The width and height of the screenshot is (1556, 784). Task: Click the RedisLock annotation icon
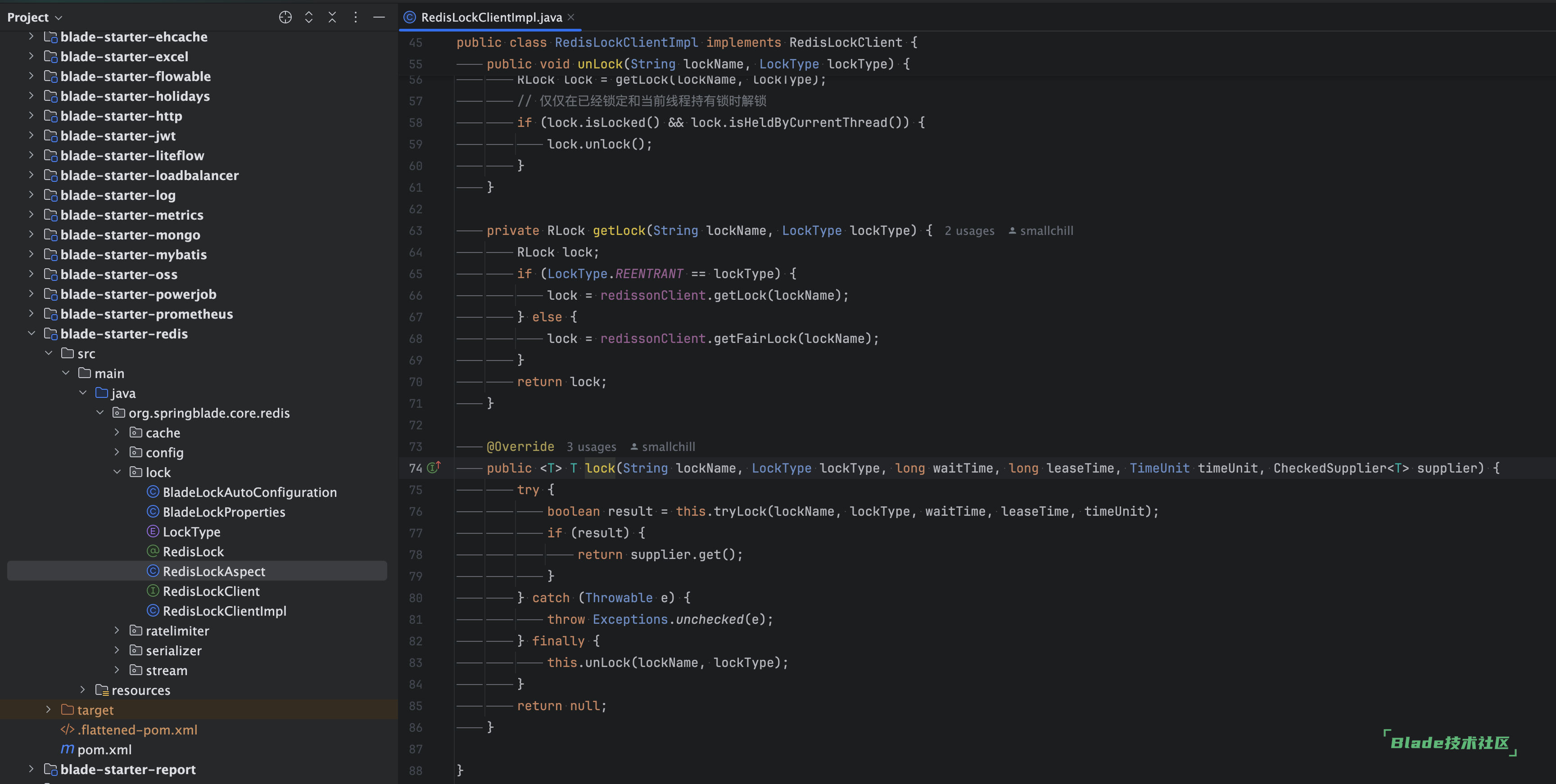coord(154,551)
